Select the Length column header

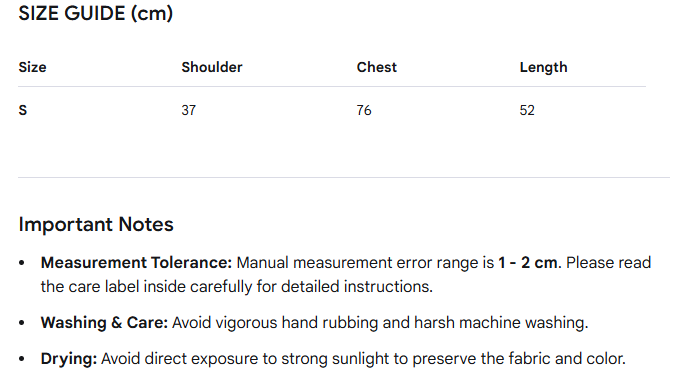[x=543, y=68]
